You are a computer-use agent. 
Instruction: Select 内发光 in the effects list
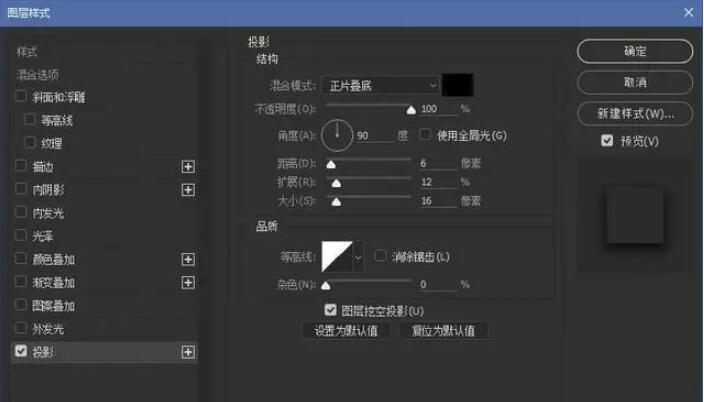click(x=48, y=213)
